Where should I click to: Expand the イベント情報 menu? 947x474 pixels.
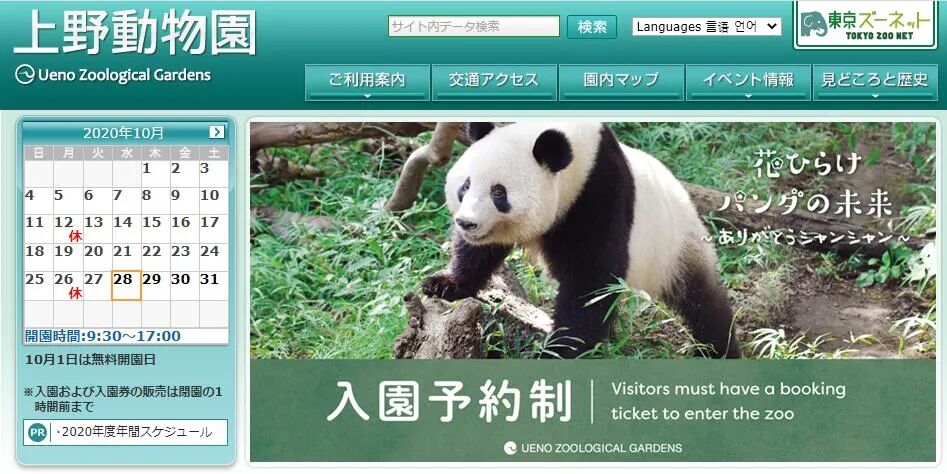click(748, 82)
